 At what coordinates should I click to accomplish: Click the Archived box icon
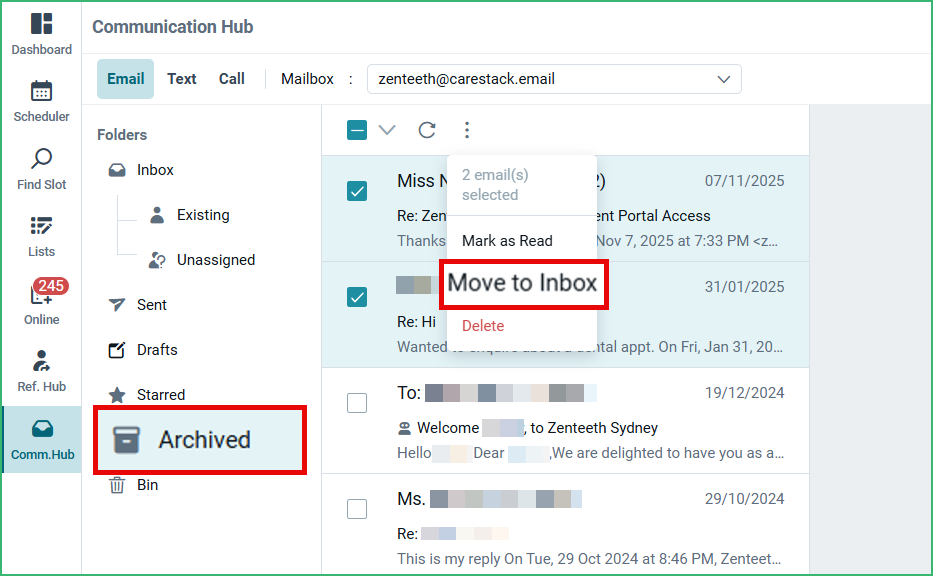(126, 440)
